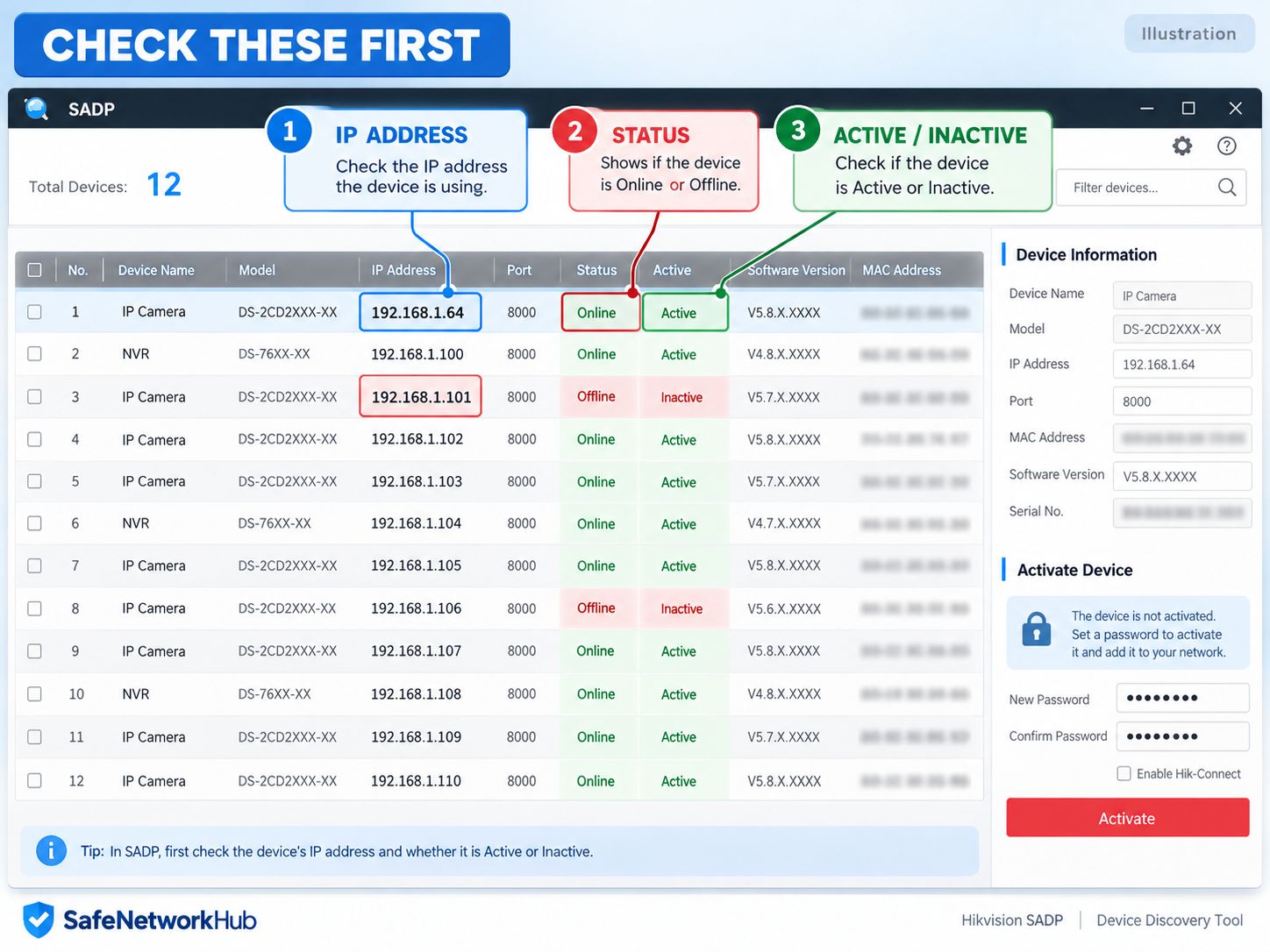Select checkbox for offline device 192.168.1.101
Image resolution: width=1270 pixels, height=952 pixels.
click(x=34, y=397)
